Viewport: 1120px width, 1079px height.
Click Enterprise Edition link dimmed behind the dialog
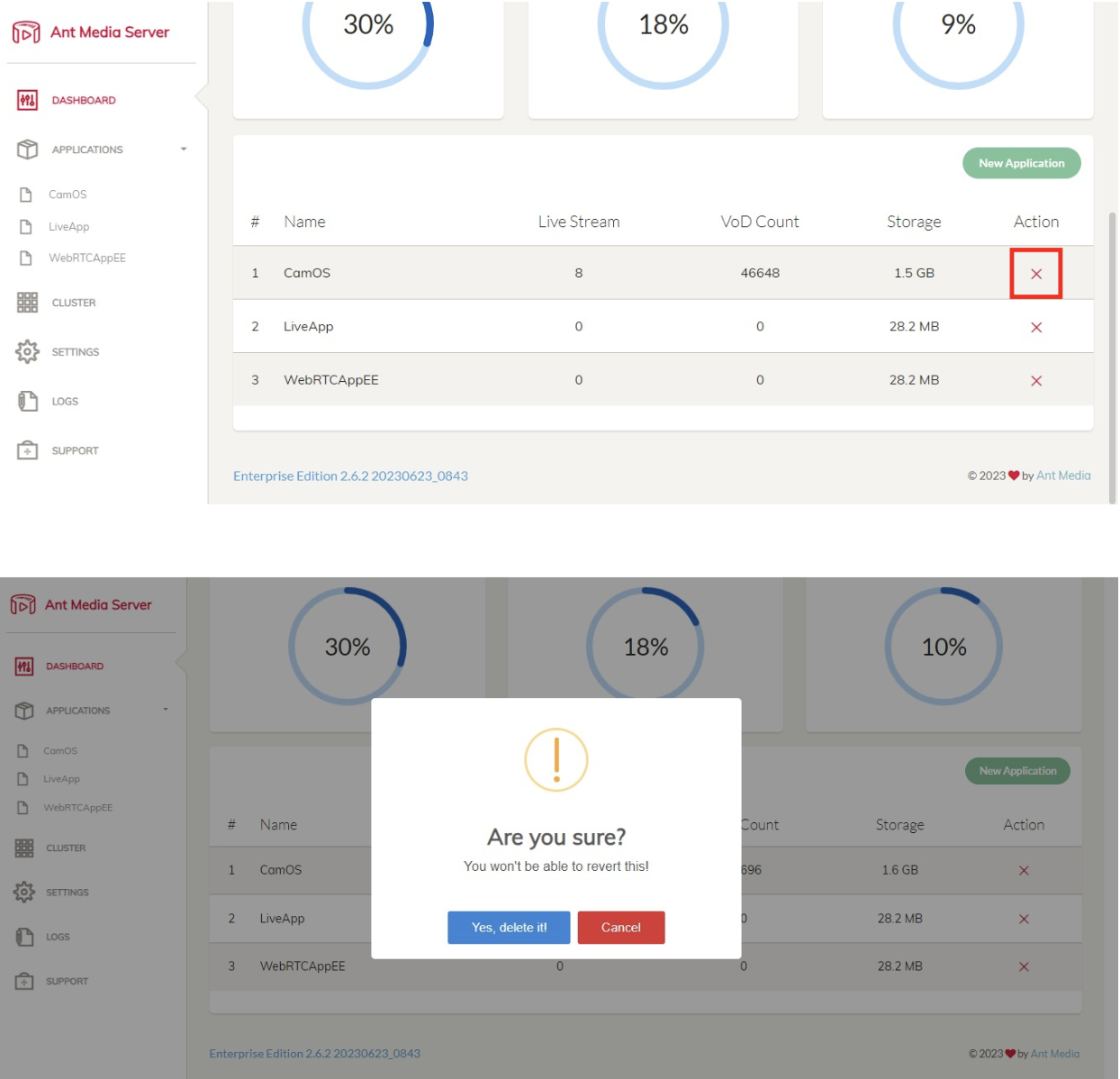point(315,1054)
